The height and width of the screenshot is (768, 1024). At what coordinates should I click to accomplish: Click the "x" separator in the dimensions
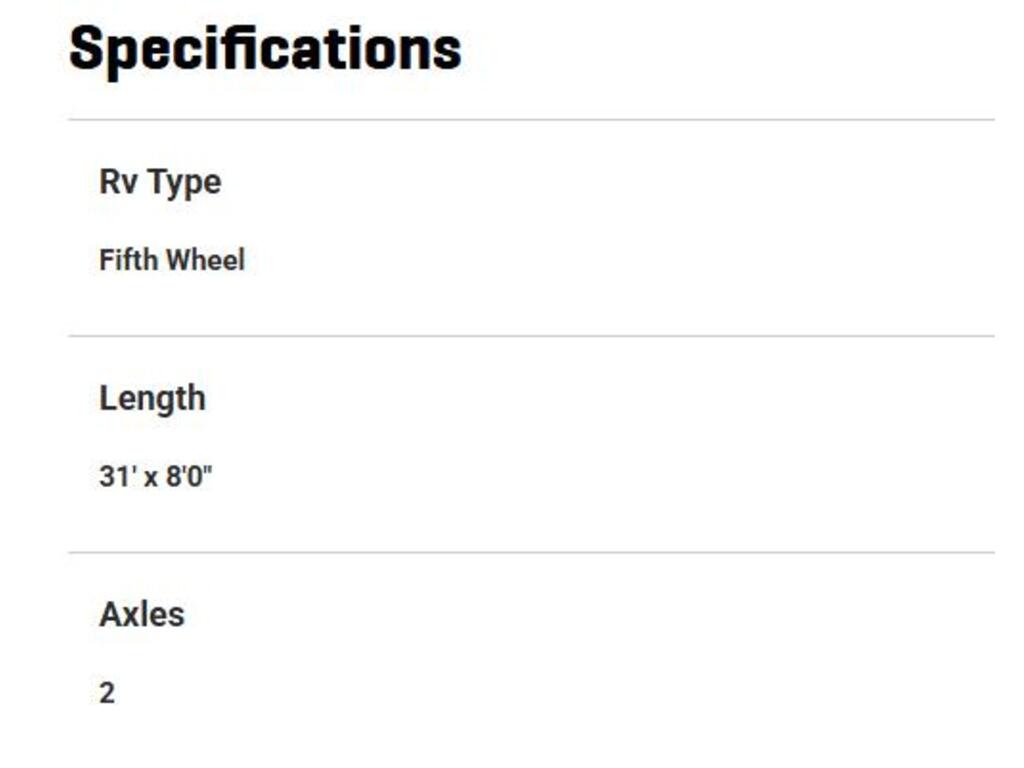click(151, 477)
